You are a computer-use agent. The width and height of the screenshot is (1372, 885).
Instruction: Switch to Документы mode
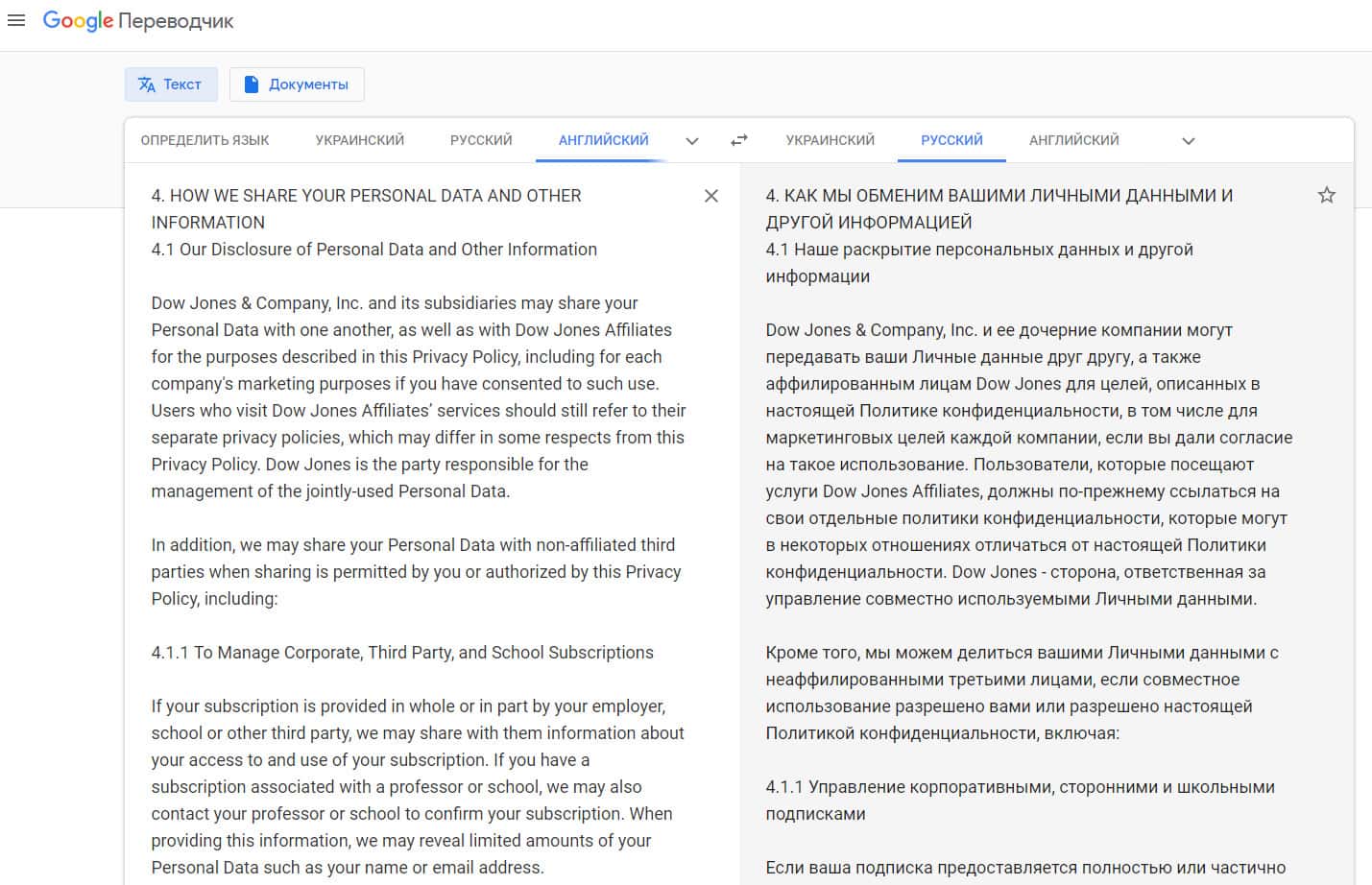[297, 84]
